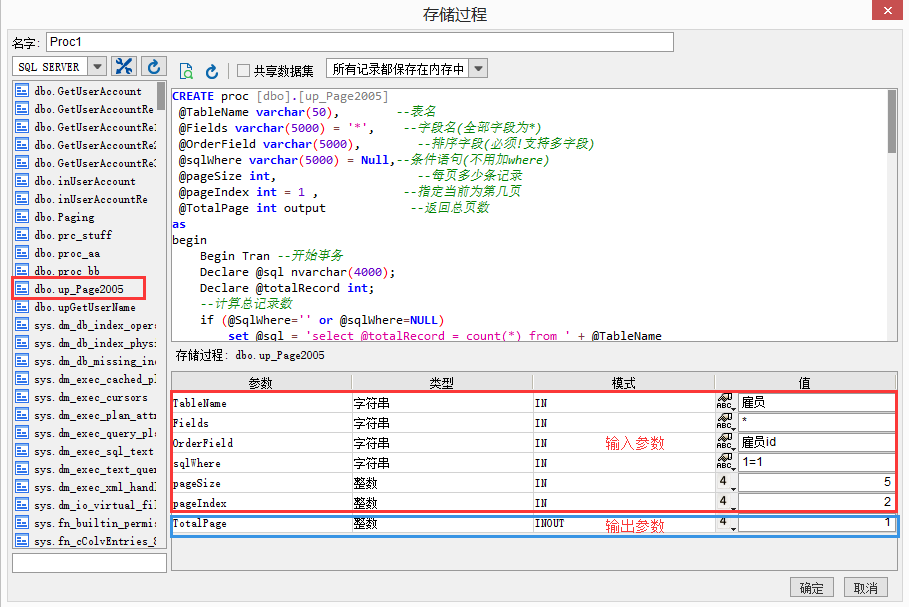
Task: Select dbo.up_Page2005 in the procedure list
Action: click(x=78, y=289)
